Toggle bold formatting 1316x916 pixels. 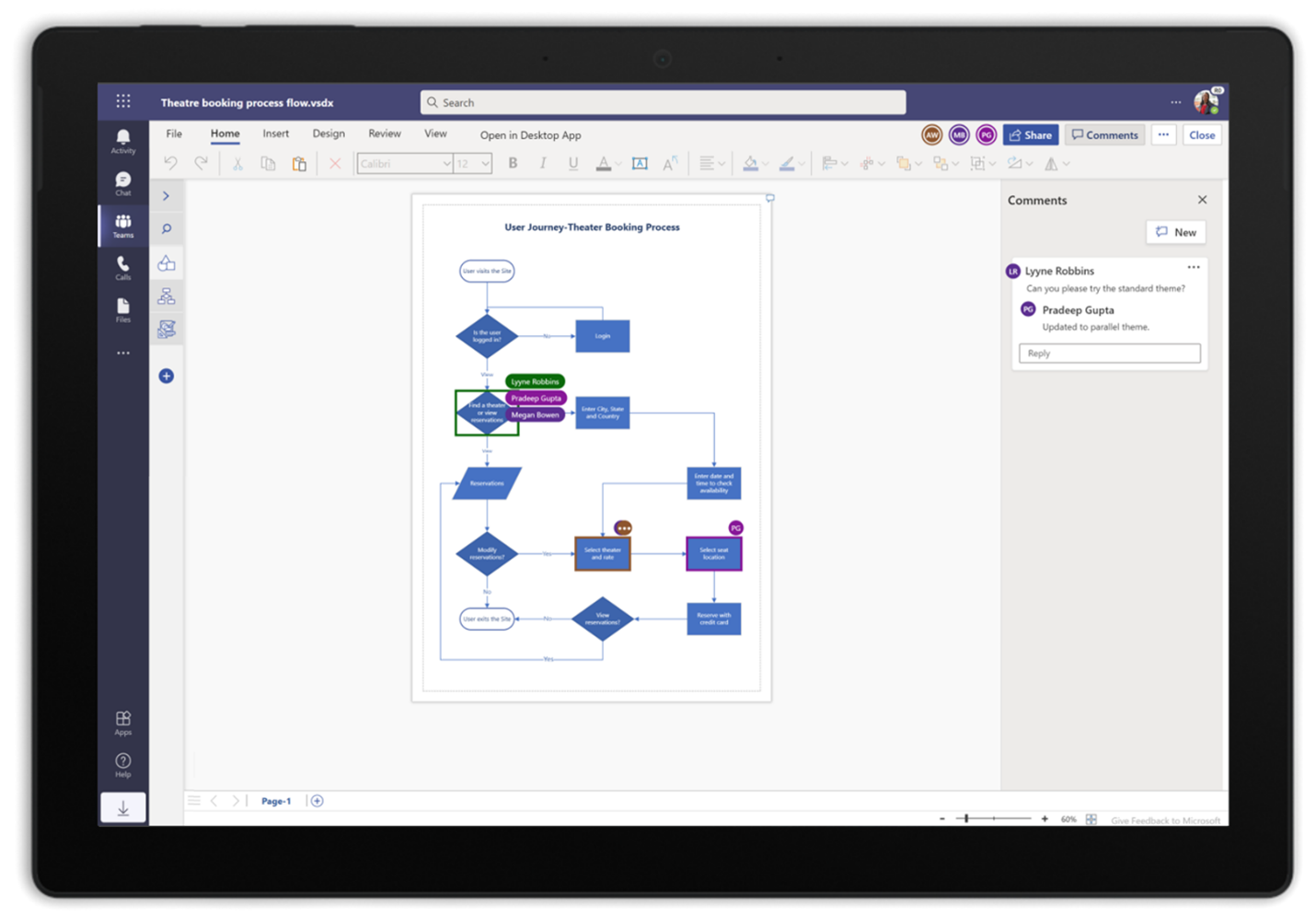pyautogui.click(x=513, y=163)
